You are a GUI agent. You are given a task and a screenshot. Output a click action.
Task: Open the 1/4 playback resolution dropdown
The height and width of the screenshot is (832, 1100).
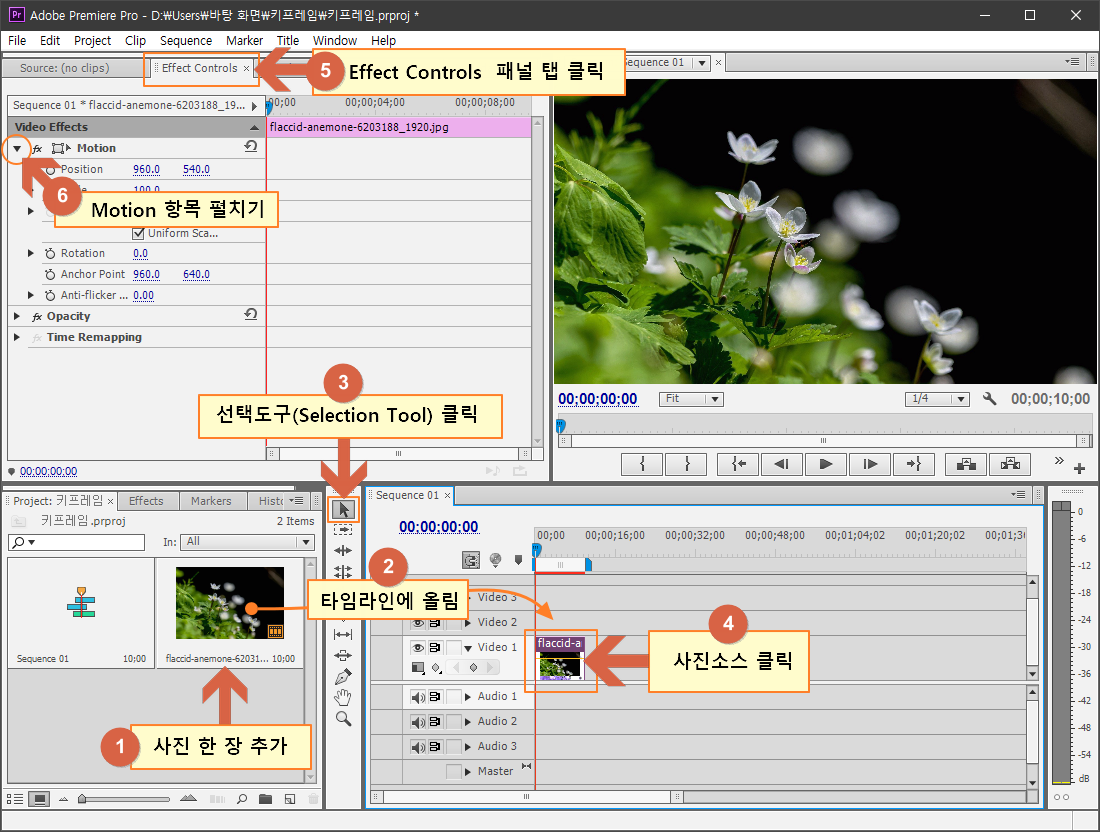pyautogui.click(x=937, y=398)
